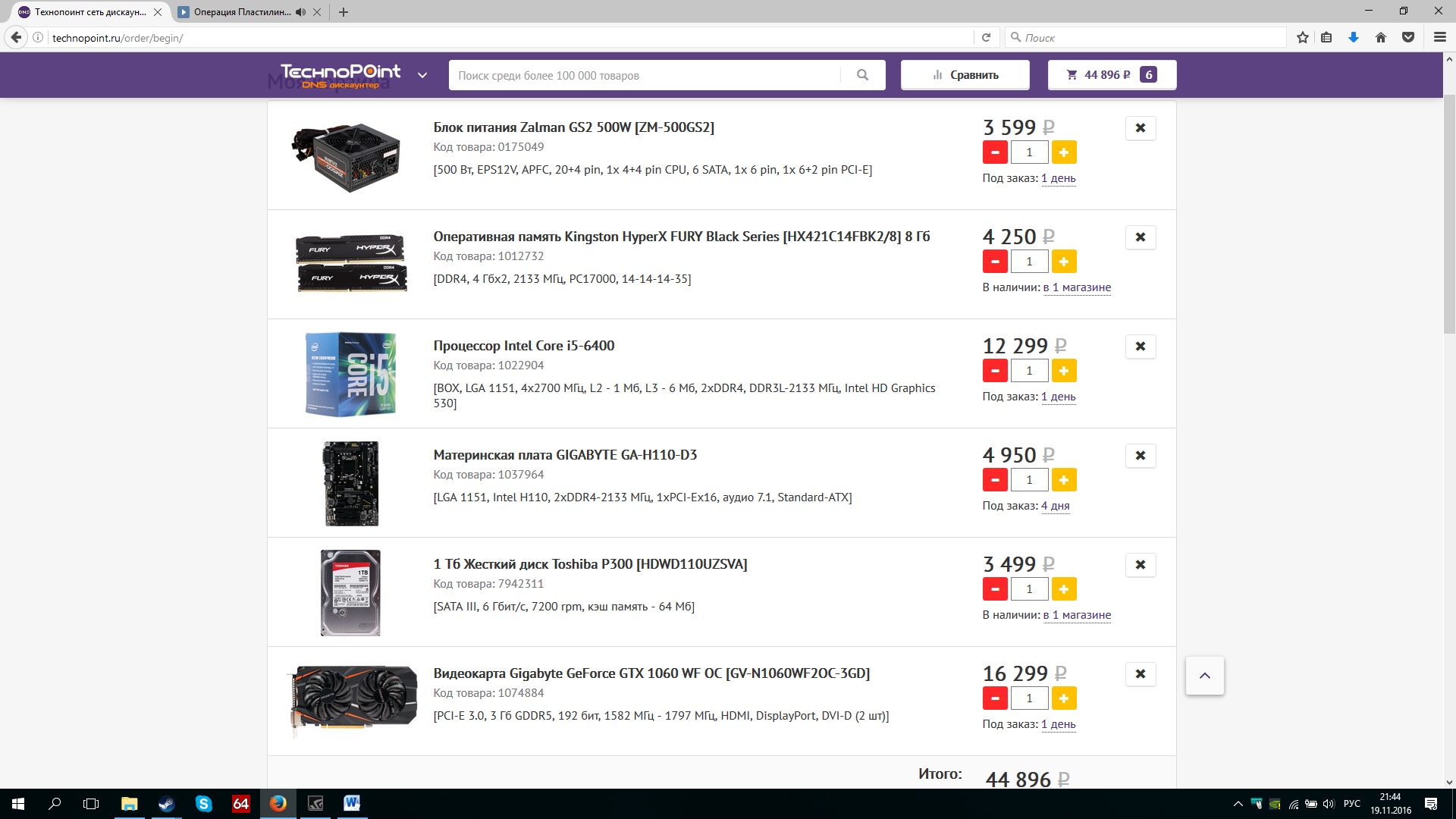This screenshot has height=819, width=1456.
Task: Decrease quantity of GTX 1060 video card
Action: 995,698
